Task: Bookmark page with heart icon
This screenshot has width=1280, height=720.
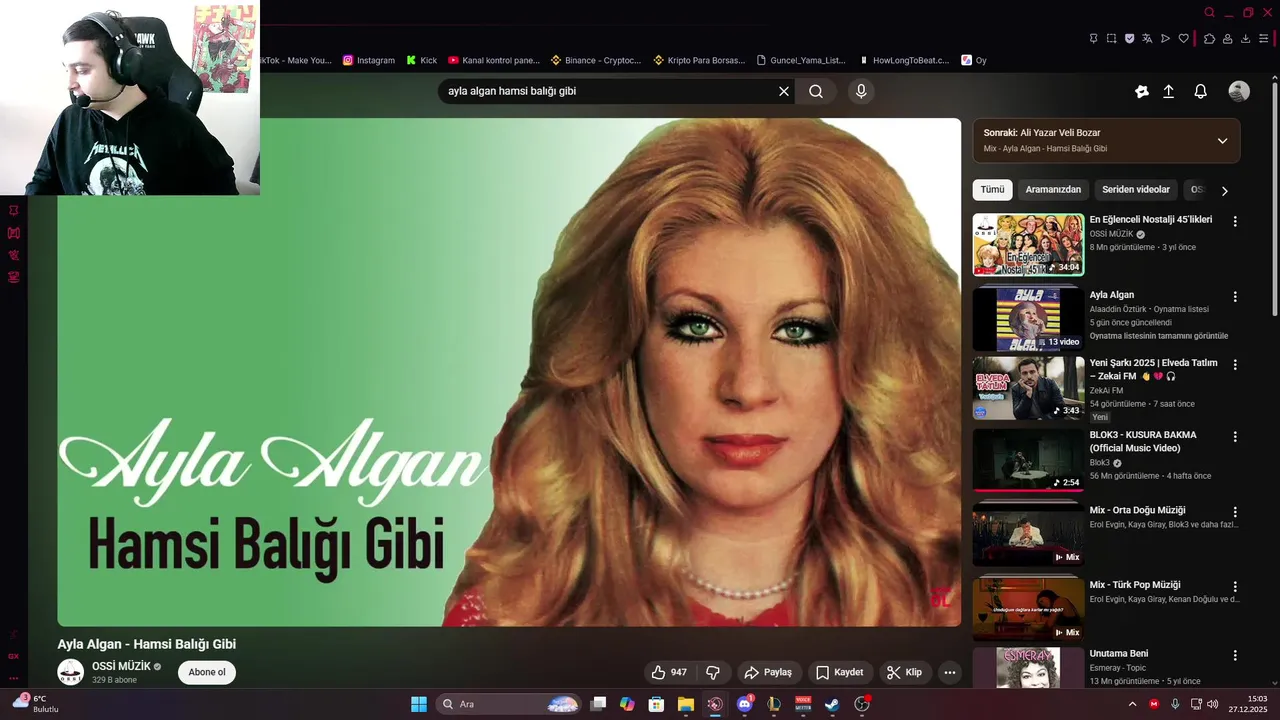Action: coord(1184,38)
